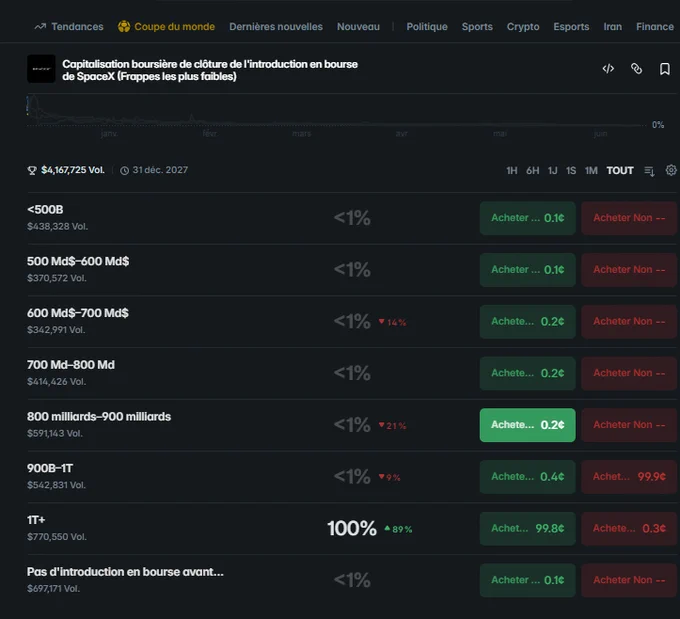The height and width of the screenshot is (619, 680).
Task: Buy Yes on 600 Md$–700 Md$
Action: (x=527, y=321)
